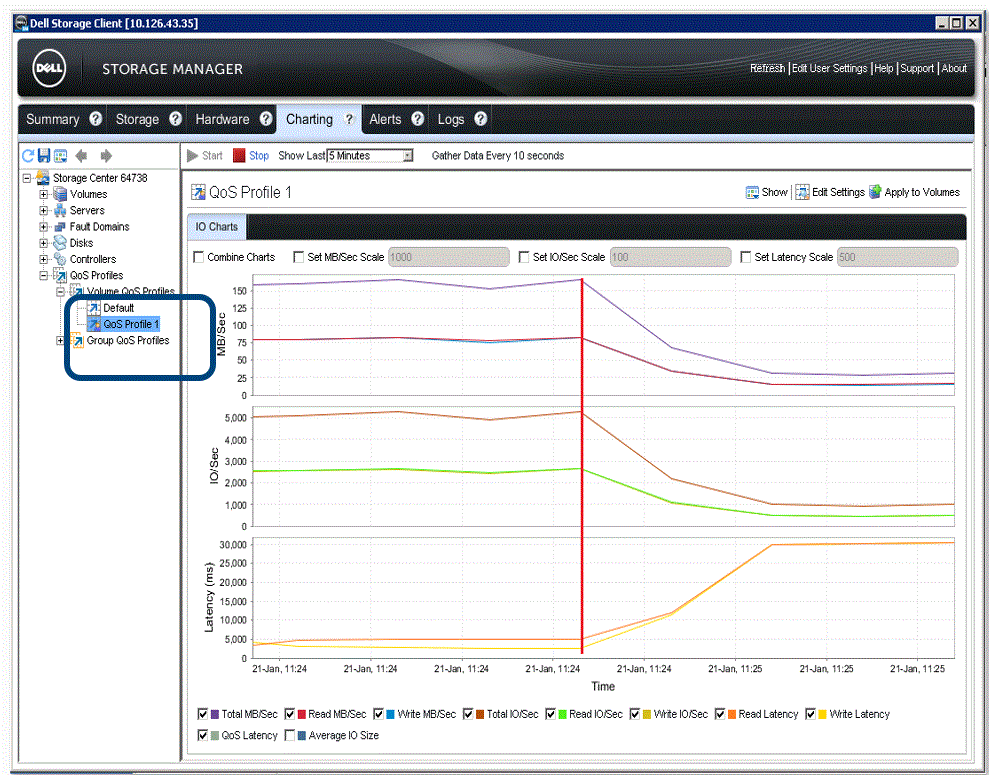This screenshot has width=989, height=775.
Task: Click the Start play icon
Action: click(193, 156)
